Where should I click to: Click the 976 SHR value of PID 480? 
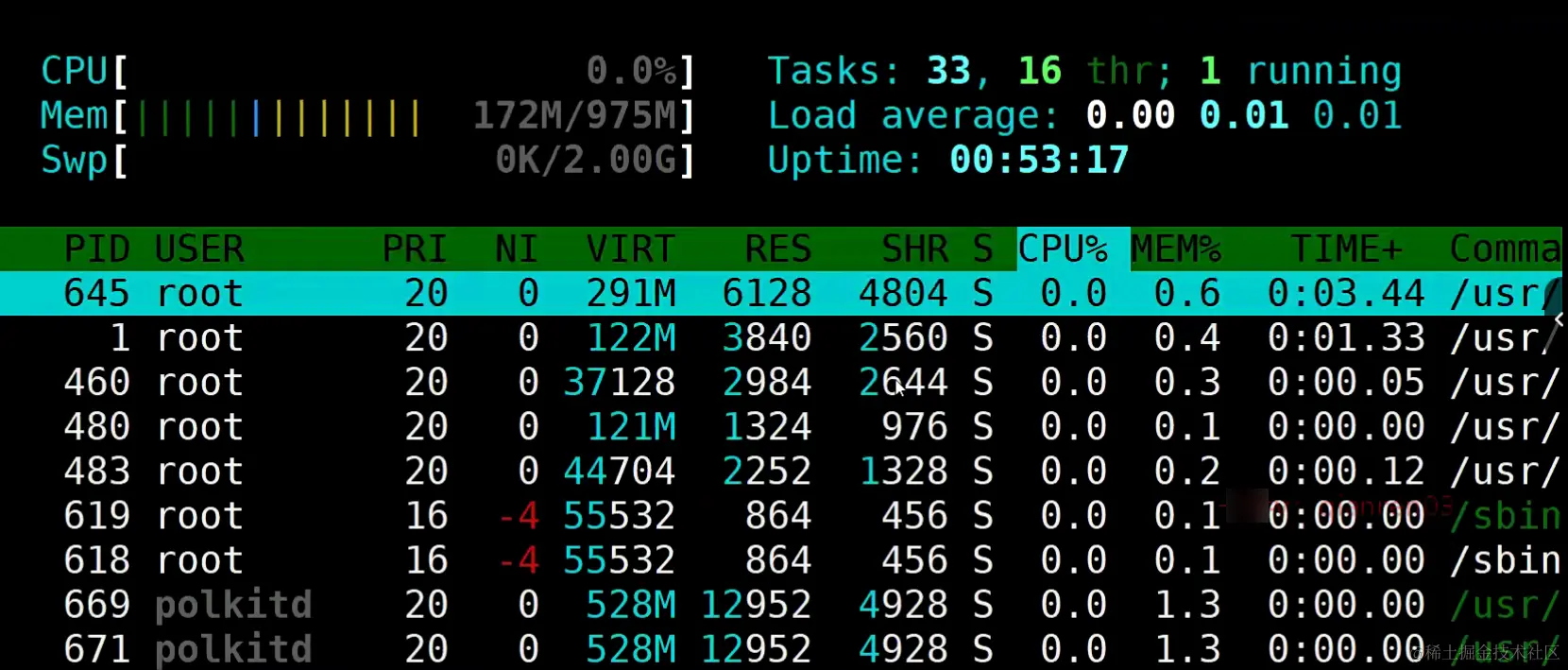914,426
